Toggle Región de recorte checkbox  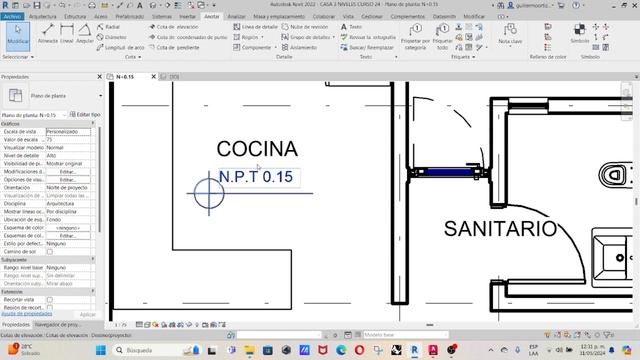(49, 307)
